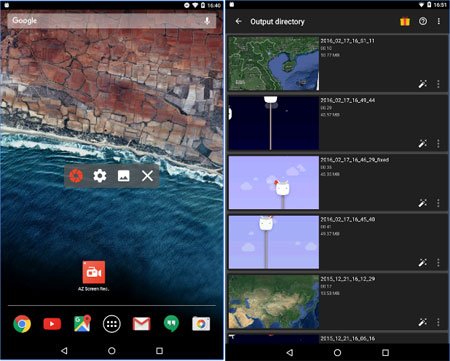Open the three-dot menu for 2015_12_21_16_12_29
This screenshot has width=450, height=361.
(438, 322)
